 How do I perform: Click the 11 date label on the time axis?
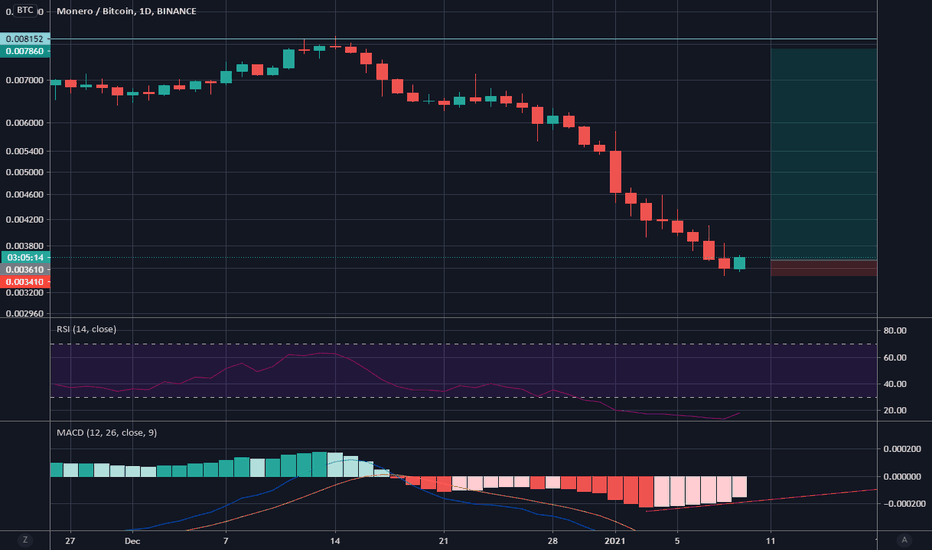point(770,540)
